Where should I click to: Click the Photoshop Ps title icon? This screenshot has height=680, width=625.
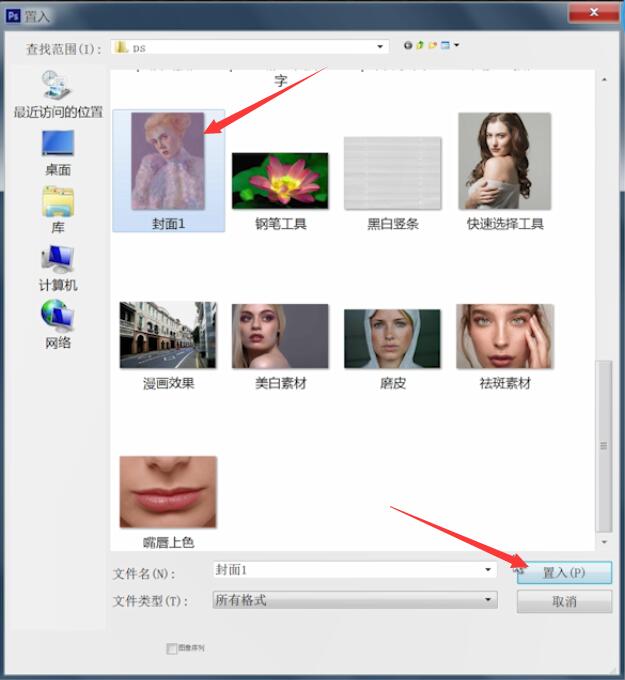13,16
